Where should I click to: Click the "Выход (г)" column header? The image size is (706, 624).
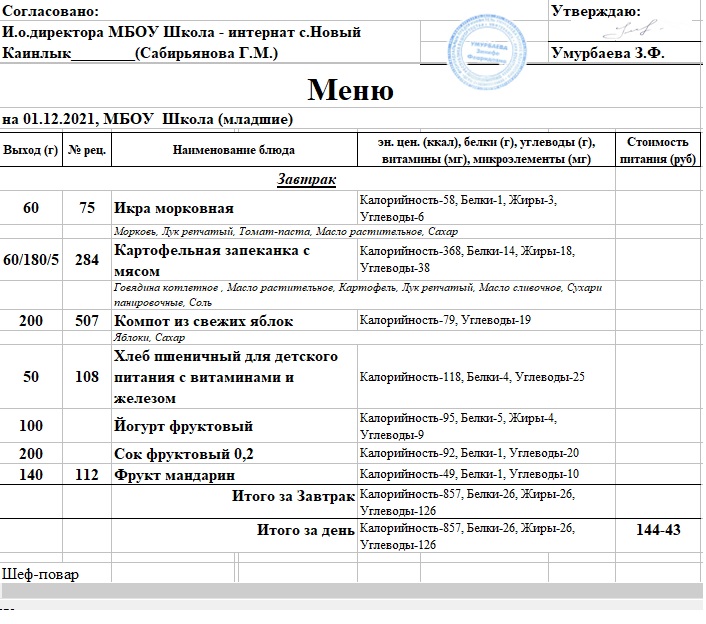(x=31, y=150)
